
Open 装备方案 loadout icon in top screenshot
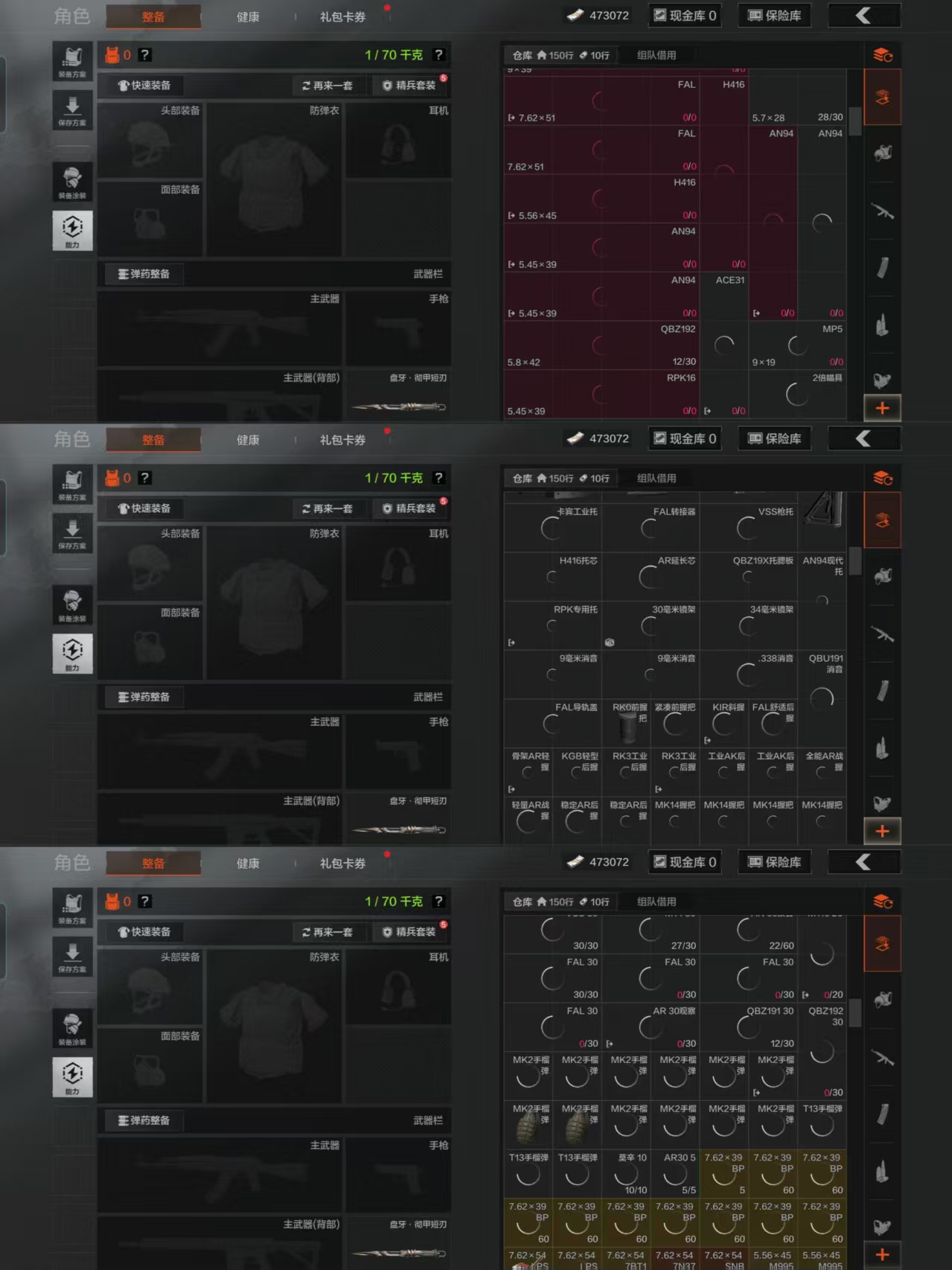pyautogui.click(x=72, y=61)
